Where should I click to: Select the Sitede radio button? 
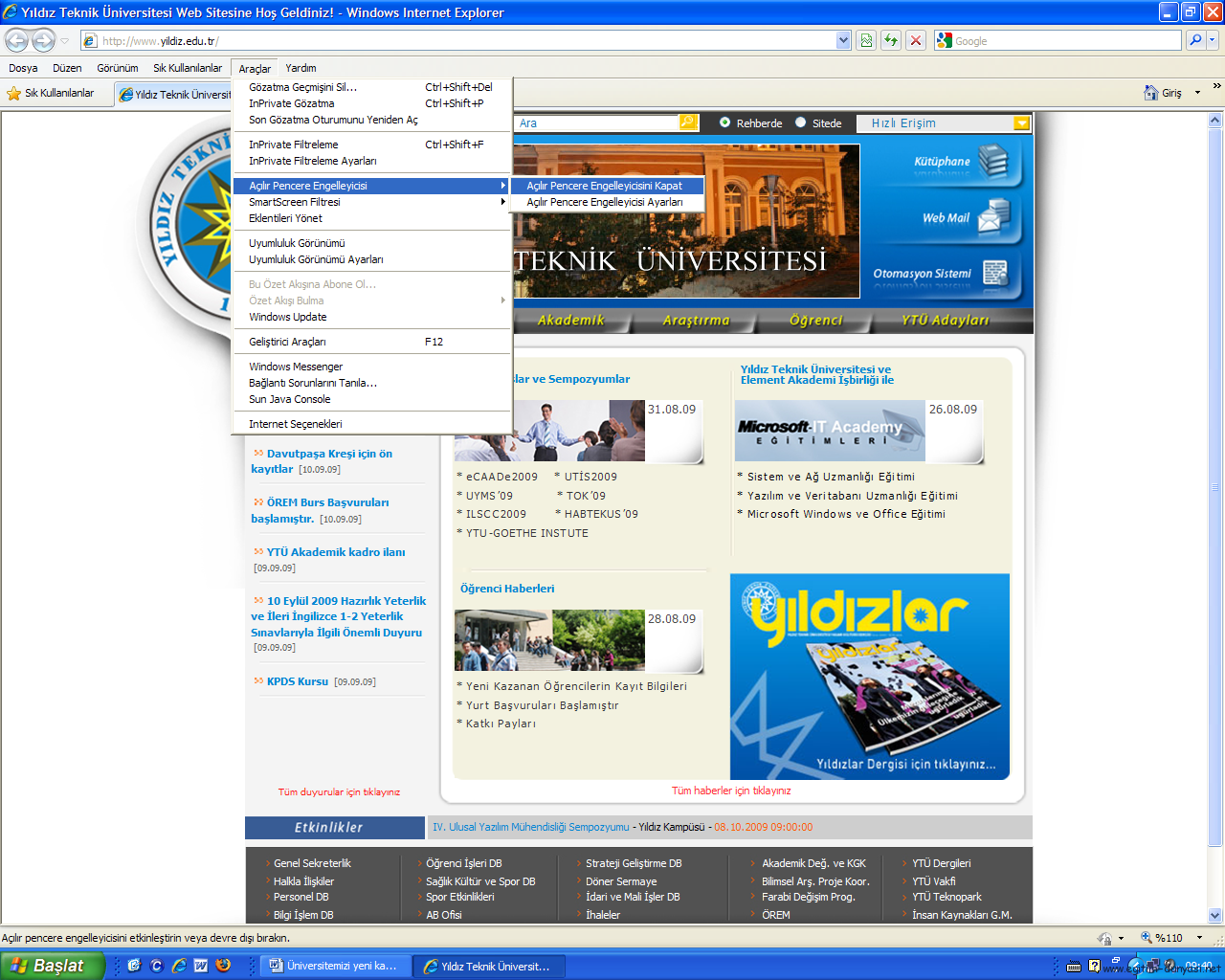click(801, 122)
